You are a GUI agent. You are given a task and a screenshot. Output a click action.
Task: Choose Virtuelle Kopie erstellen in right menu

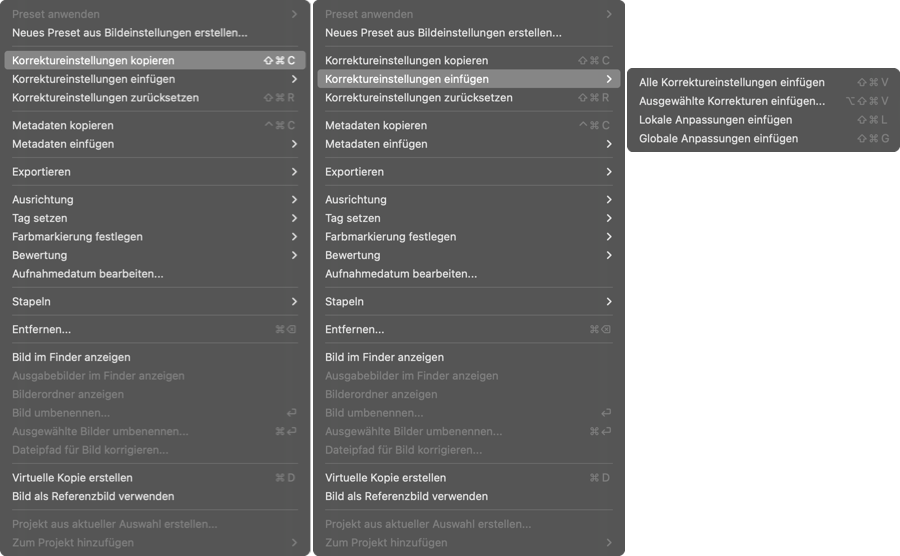(x=468, y=477)
